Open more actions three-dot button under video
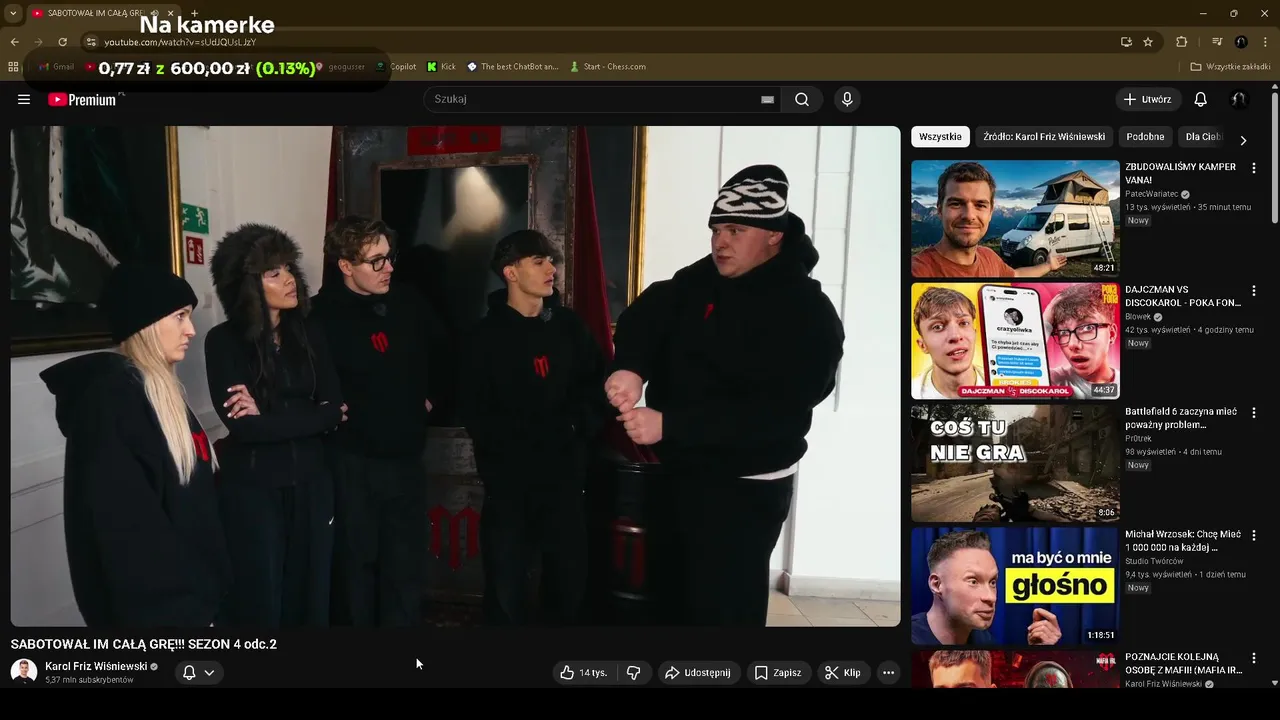The width and height of the screenshot is (1280, 720). [x=888, y=673]
